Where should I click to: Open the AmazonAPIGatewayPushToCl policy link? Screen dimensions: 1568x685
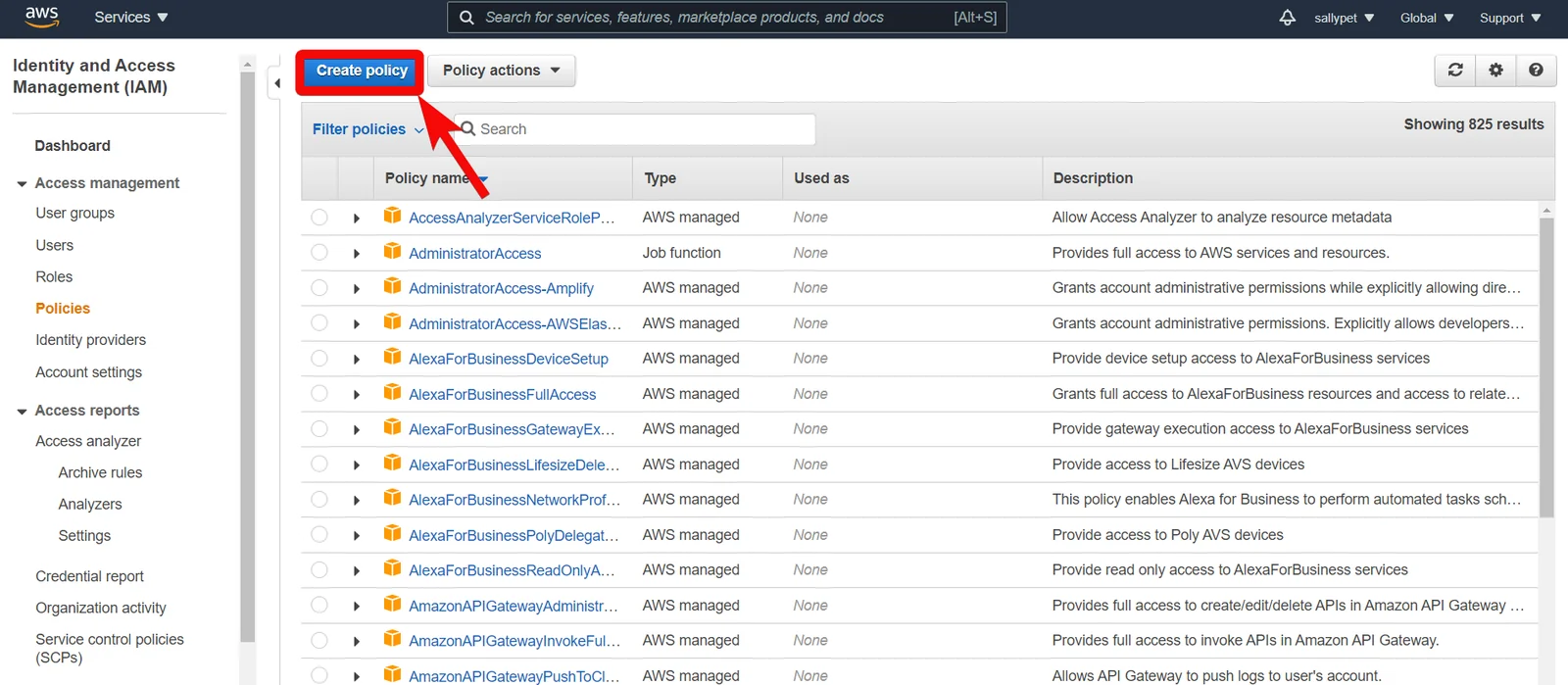[x=514, y=676]
